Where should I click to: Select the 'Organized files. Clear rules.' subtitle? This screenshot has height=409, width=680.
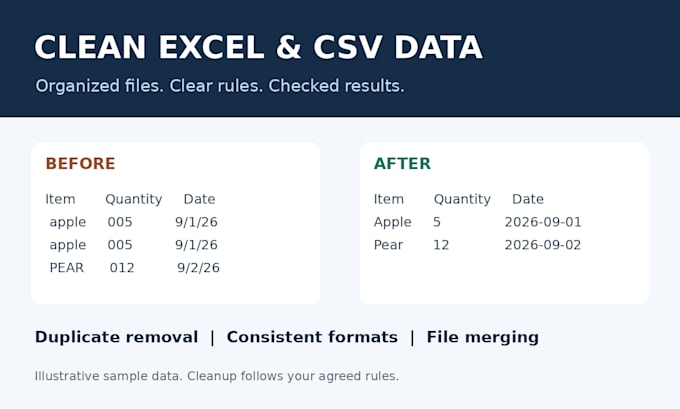[x=219, y=86]
